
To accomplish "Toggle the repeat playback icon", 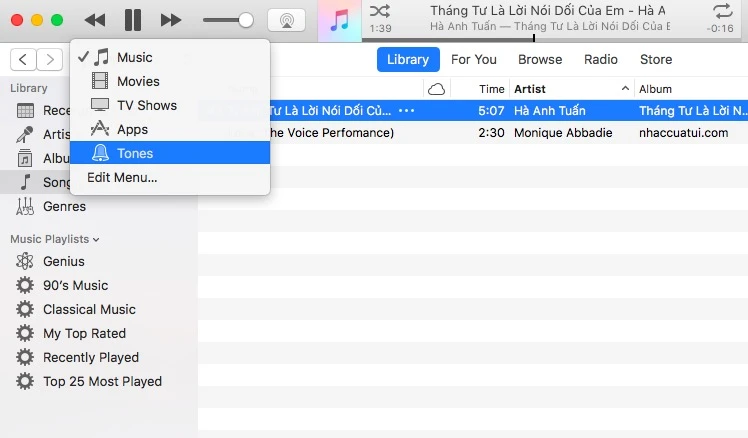I will tap(721, 11).
